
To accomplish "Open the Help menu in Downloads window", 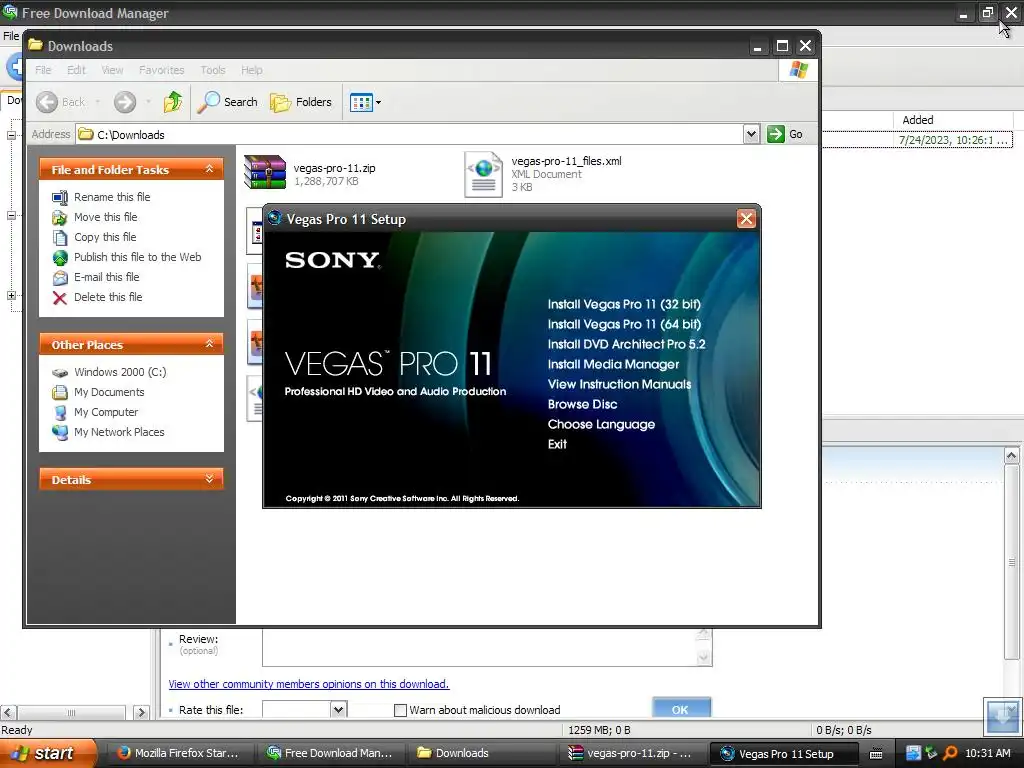I will pyautogui.click(x=251, y=70).
